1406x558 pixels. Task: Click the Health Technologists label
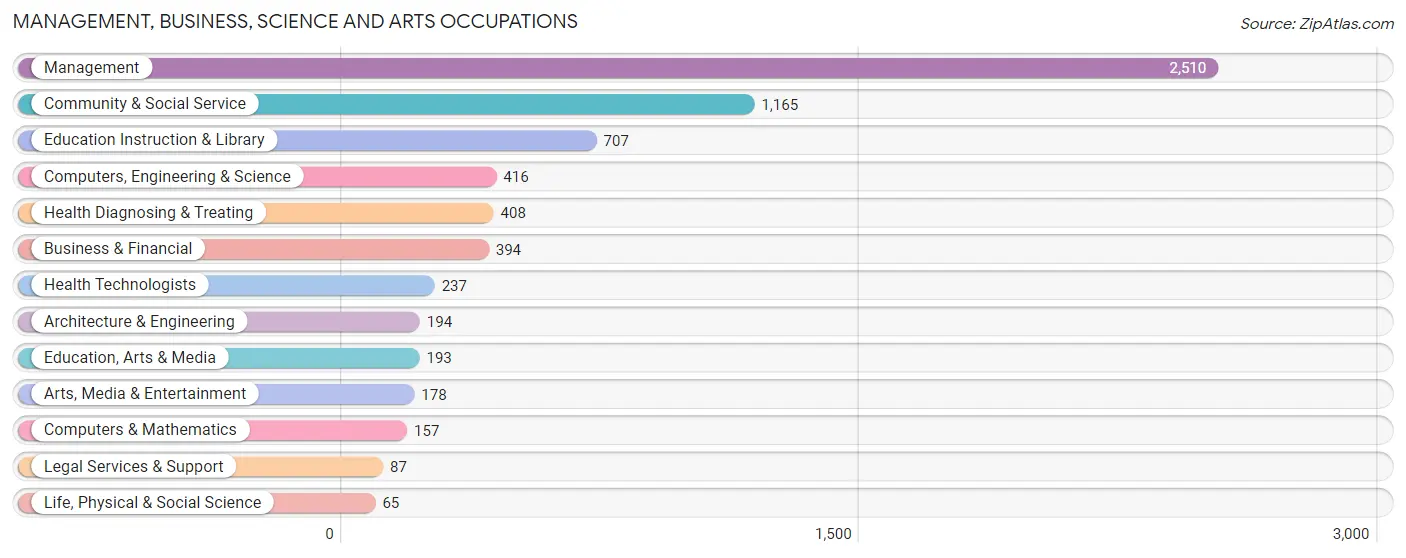120,285
